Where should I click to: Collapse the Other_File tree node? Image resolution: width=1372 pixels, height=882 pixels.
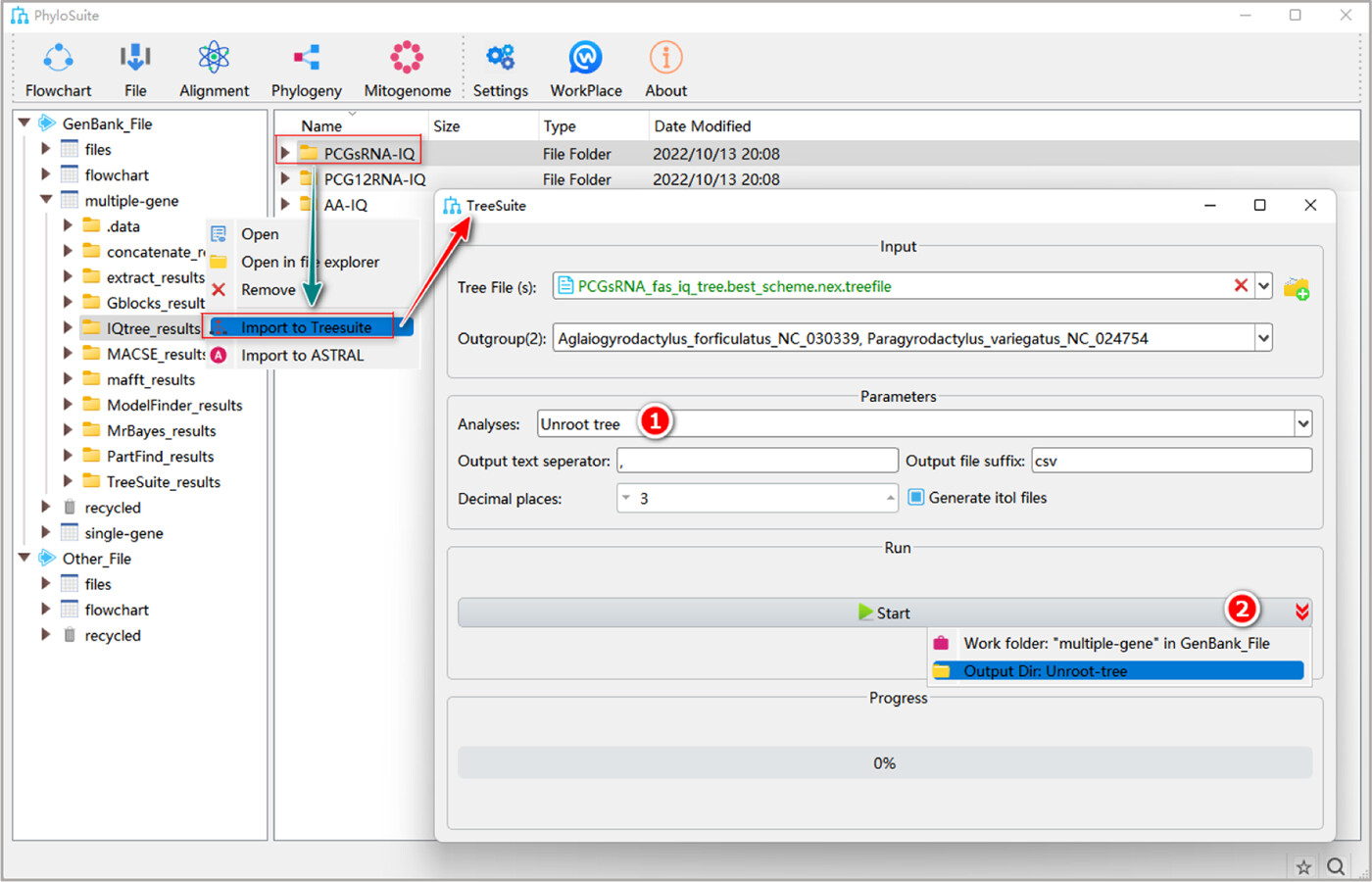click(x=24, y=559)
